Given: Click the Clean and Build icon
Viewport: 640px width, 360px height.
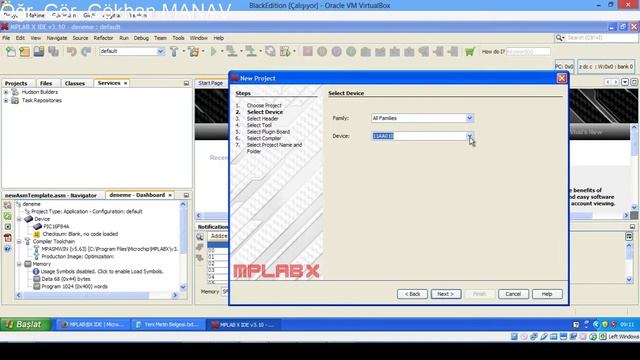Looking at the screenshot, I should click(193, 51).
